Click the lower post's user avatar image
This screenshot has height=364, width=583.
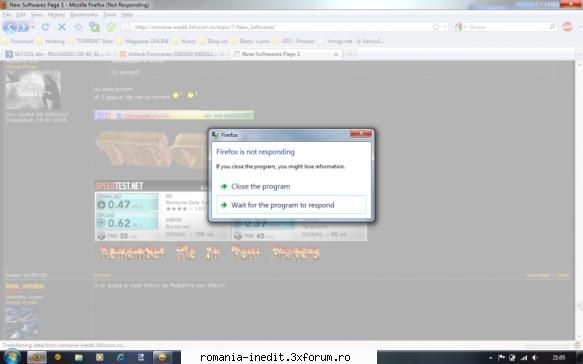click(22, 322)
